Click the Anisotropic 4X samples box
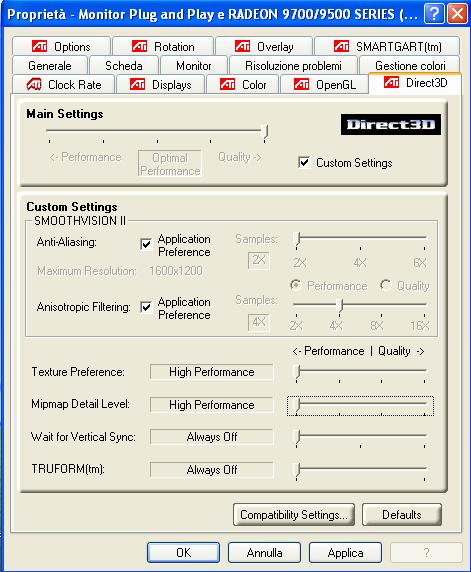This screenshot has width=471, height=572. pos(259,322)
